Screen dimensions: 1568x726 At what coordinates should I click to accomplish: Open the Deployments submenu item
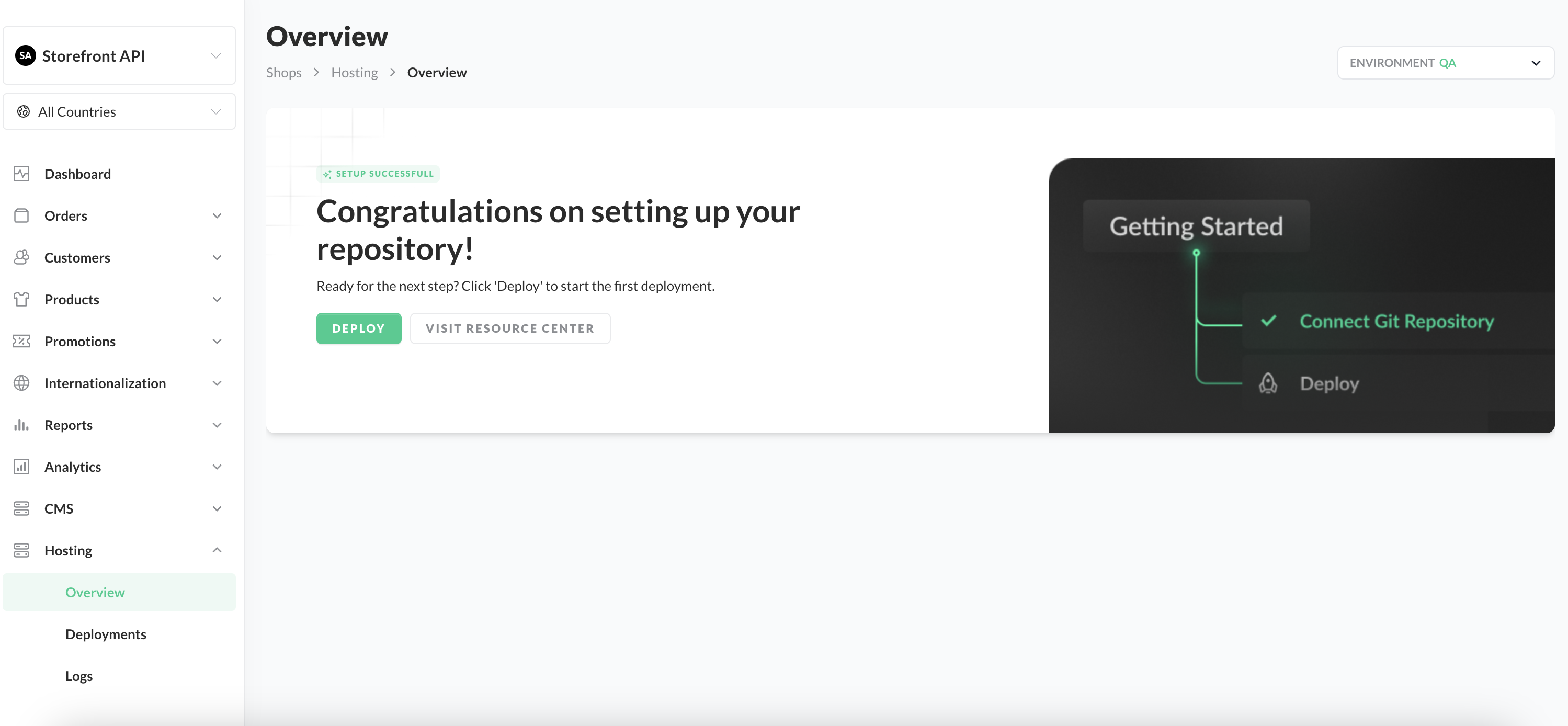click(106, 634)
